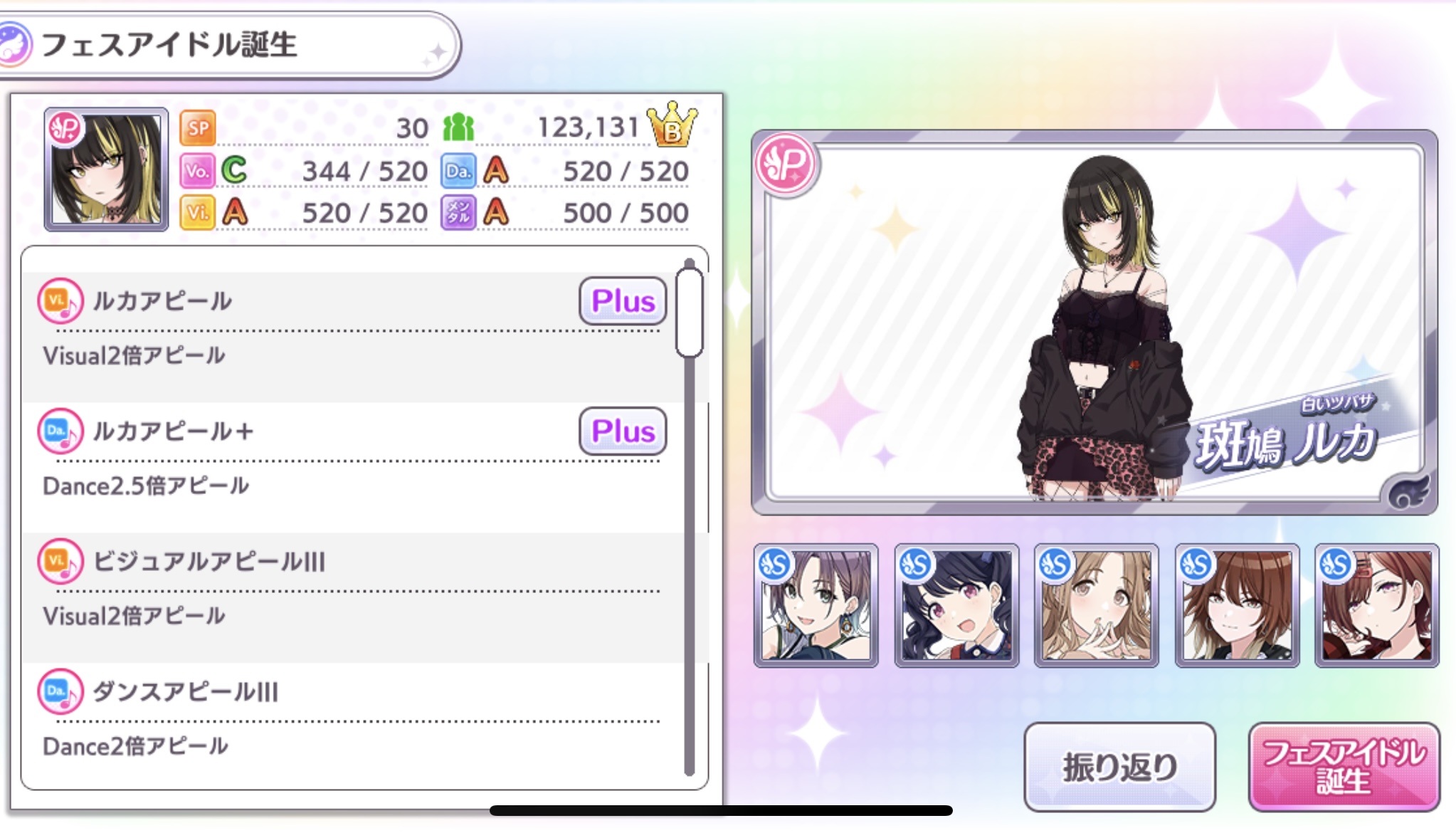The height and width of the screenshot is (833, 1456).
Task: Select first support card with purple-haired girl
Action: [816, 606]
